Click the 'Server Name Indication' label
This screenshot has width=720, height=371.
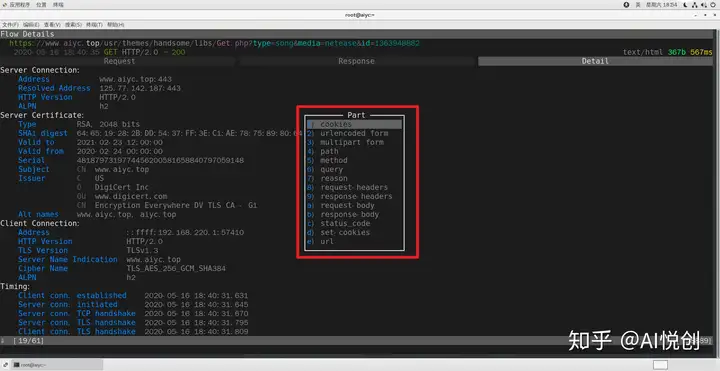click(68, 259)
